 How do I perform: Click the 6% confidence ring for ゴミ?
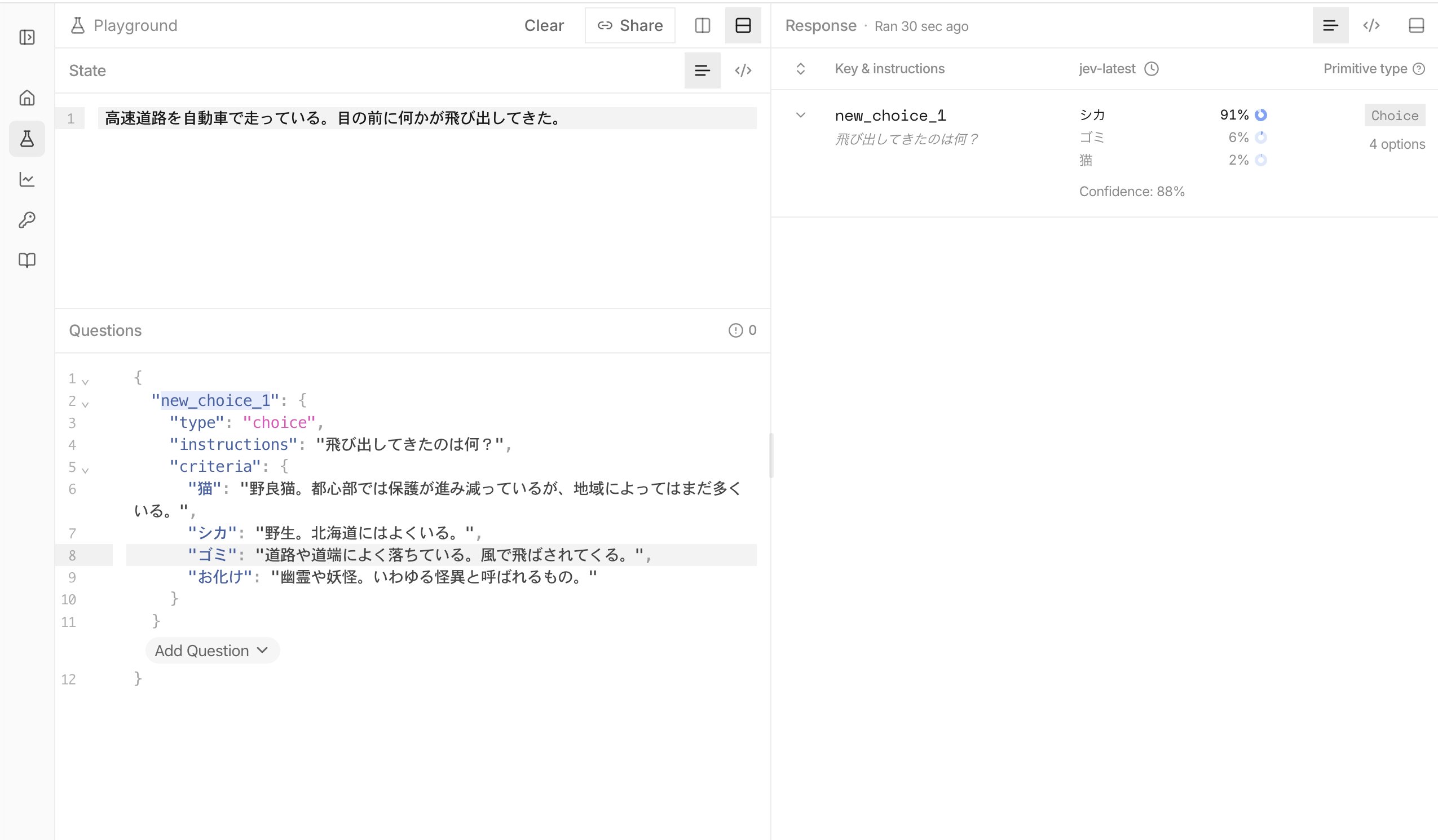coord(1260,138)
